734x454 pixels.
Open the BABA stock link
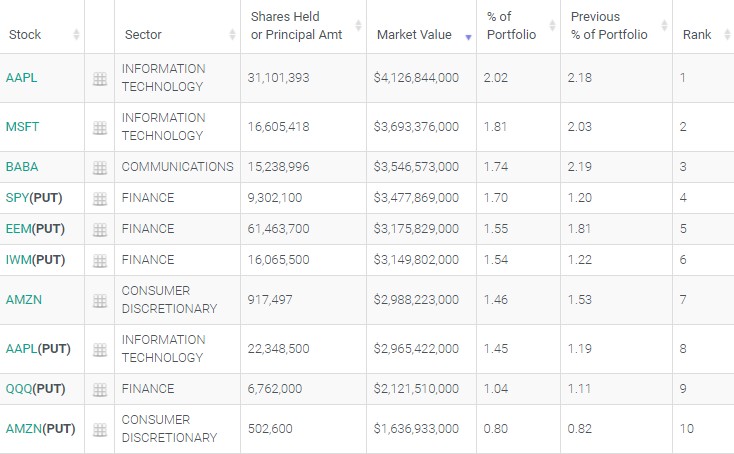(x=22, y=167)
